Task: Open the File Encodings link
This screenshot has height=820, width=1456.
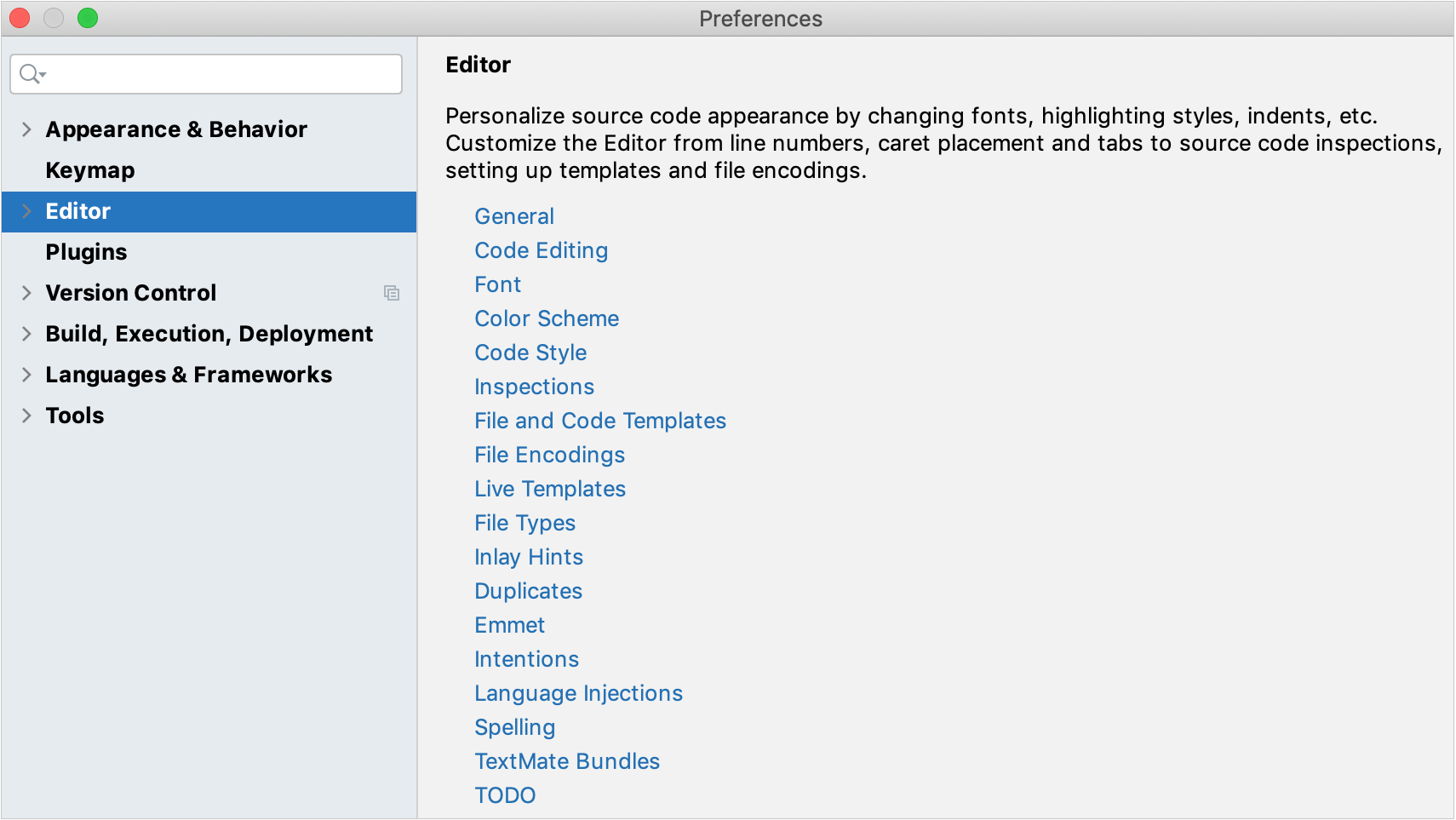Action: pyautogui.click(x=549, y=455)
